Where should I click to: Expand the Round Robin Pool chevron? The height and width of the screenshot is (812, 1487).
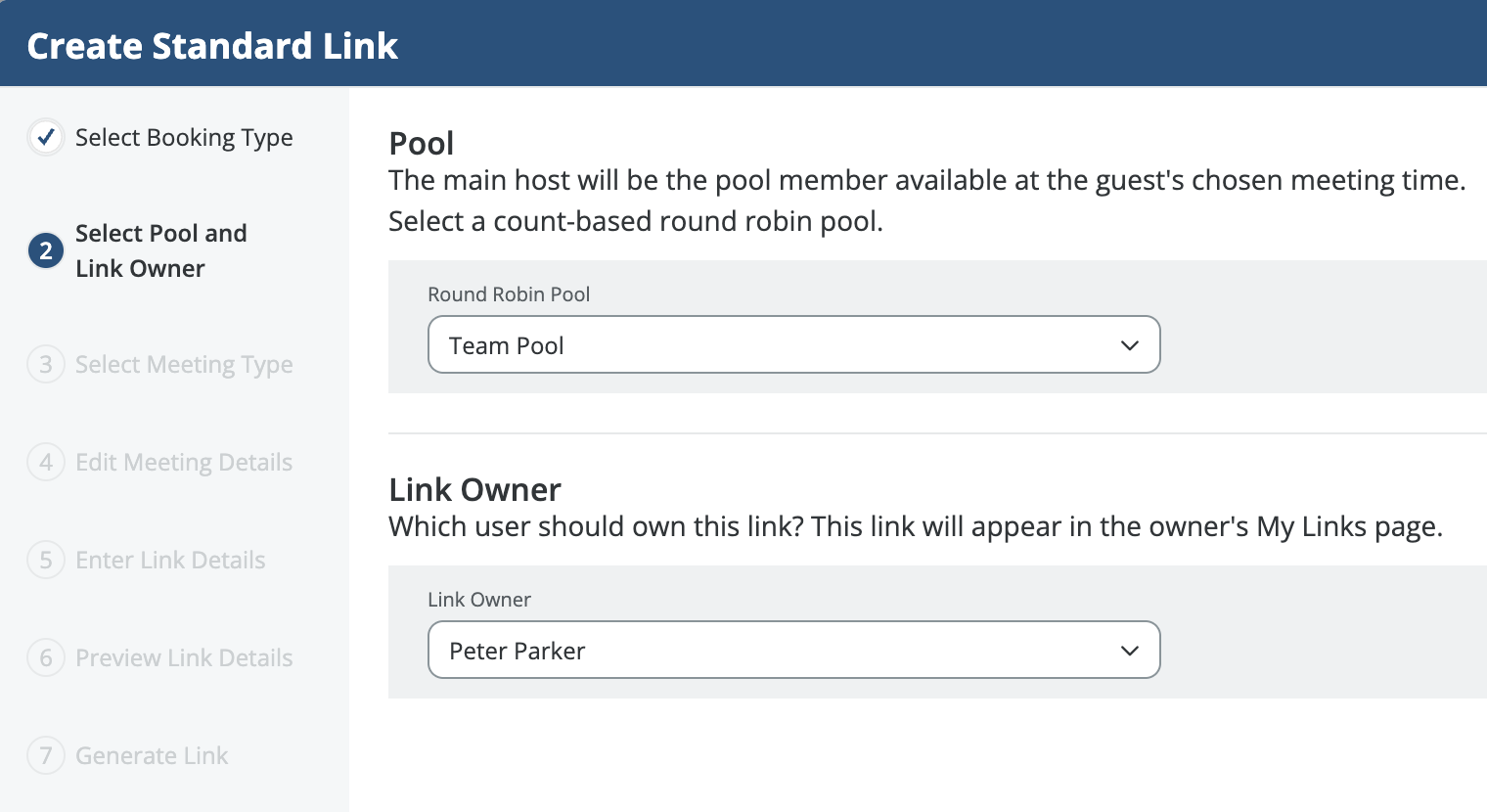pos(1129,345)
